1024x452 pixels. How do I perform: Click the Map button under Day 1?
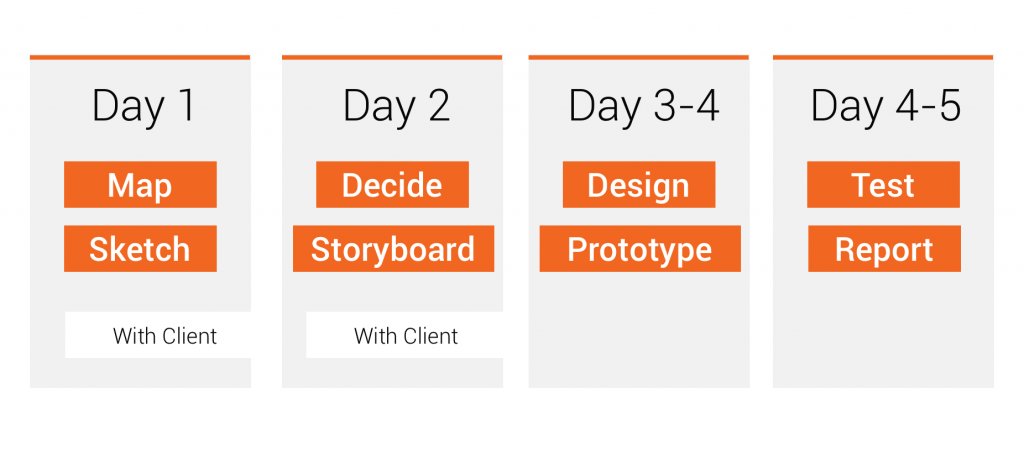pos(140,185)
